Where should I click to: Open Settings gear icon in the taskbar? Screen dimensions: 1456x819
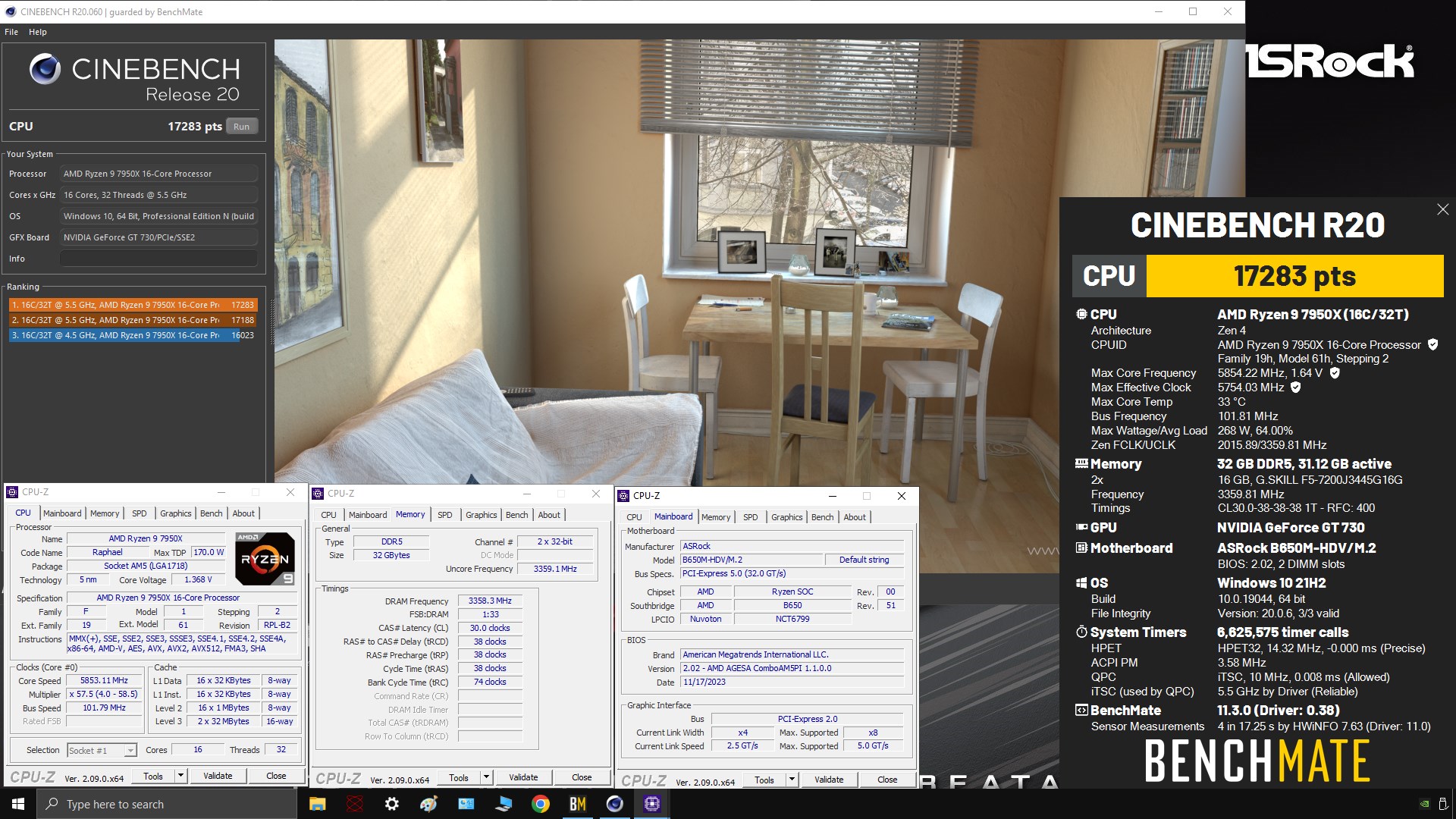coord(391,804)
